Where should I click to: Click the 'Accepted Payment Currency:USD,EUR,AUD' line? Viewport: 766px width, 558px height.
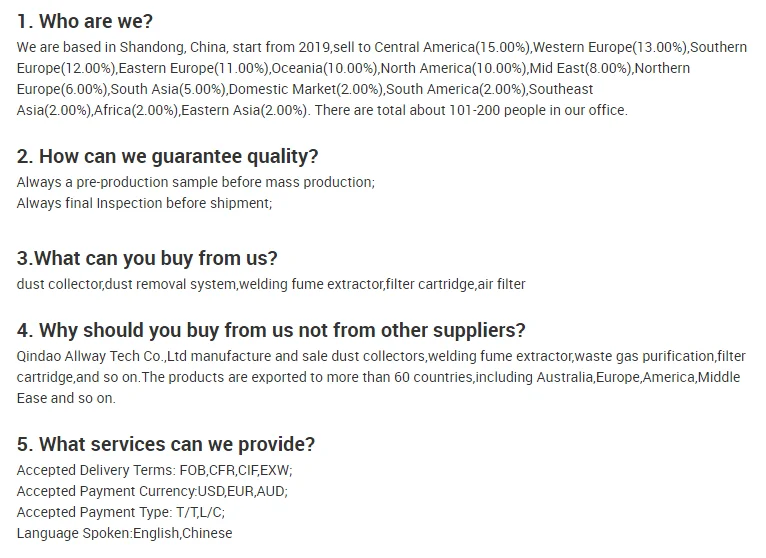(x=152, y=491)
